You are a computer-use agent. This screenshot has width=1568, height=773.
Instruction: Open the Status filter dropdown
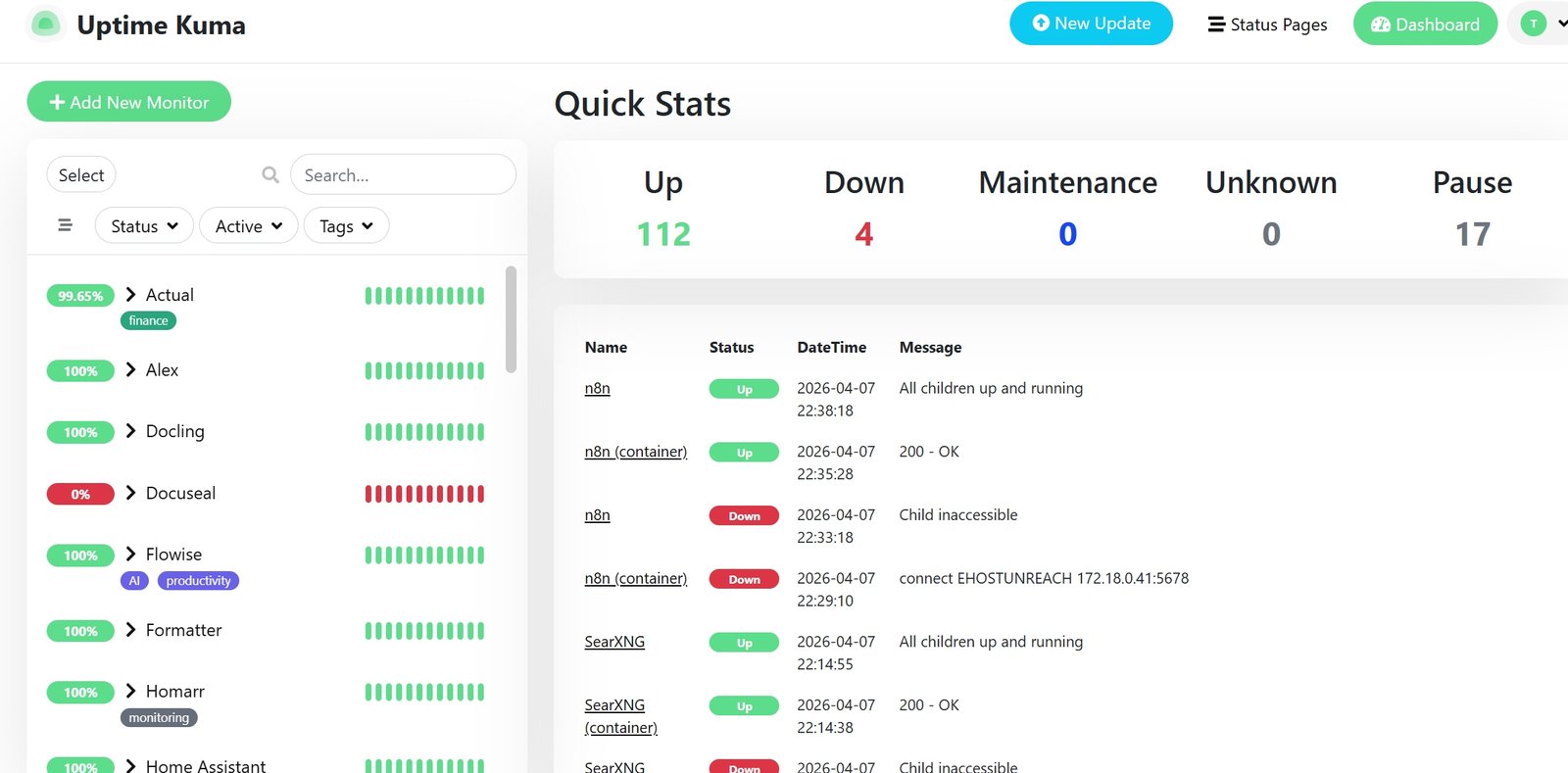point(144,225)
